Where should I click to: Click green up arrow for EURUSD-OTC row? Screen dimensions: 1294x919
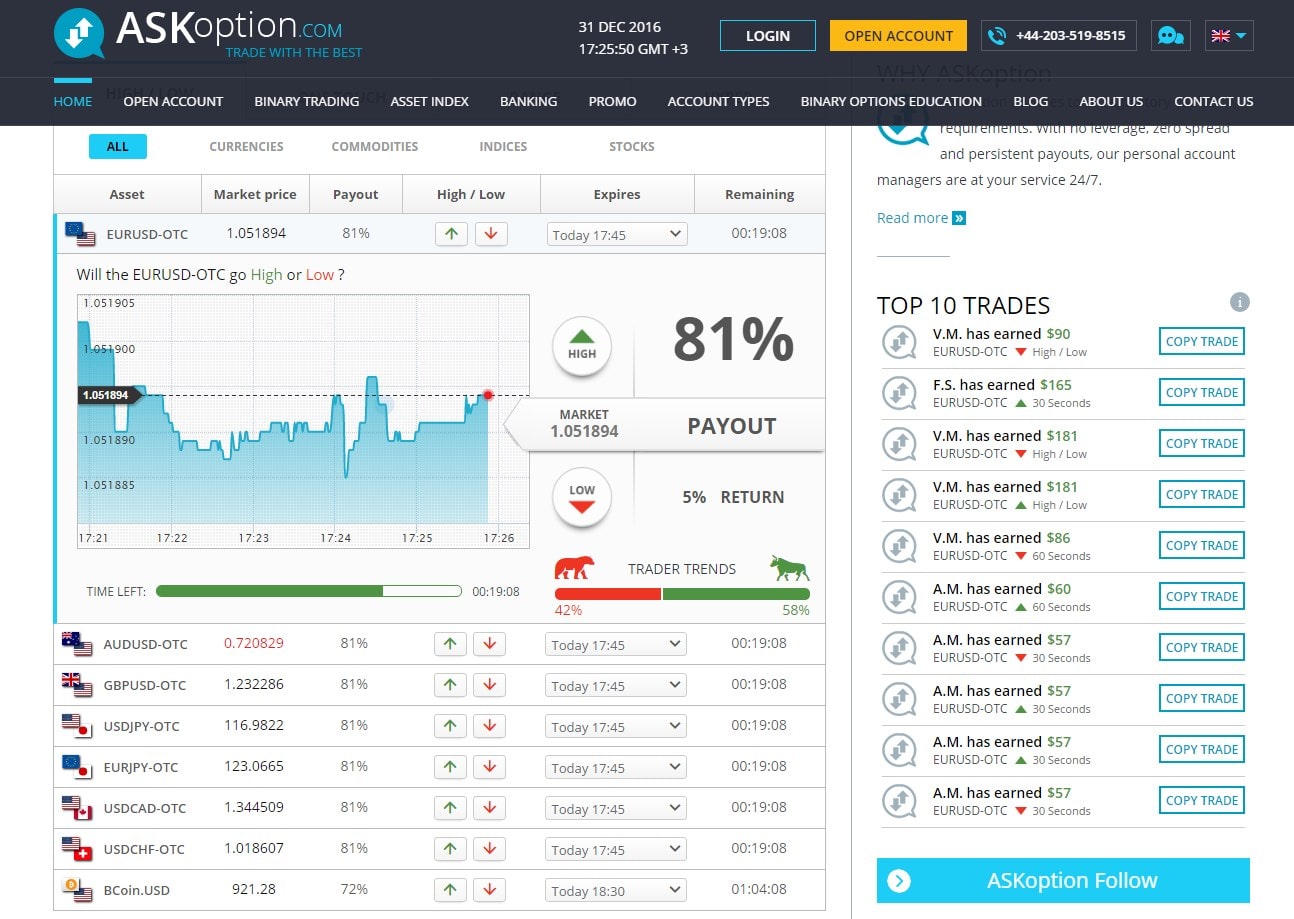[x=451, y=234]
